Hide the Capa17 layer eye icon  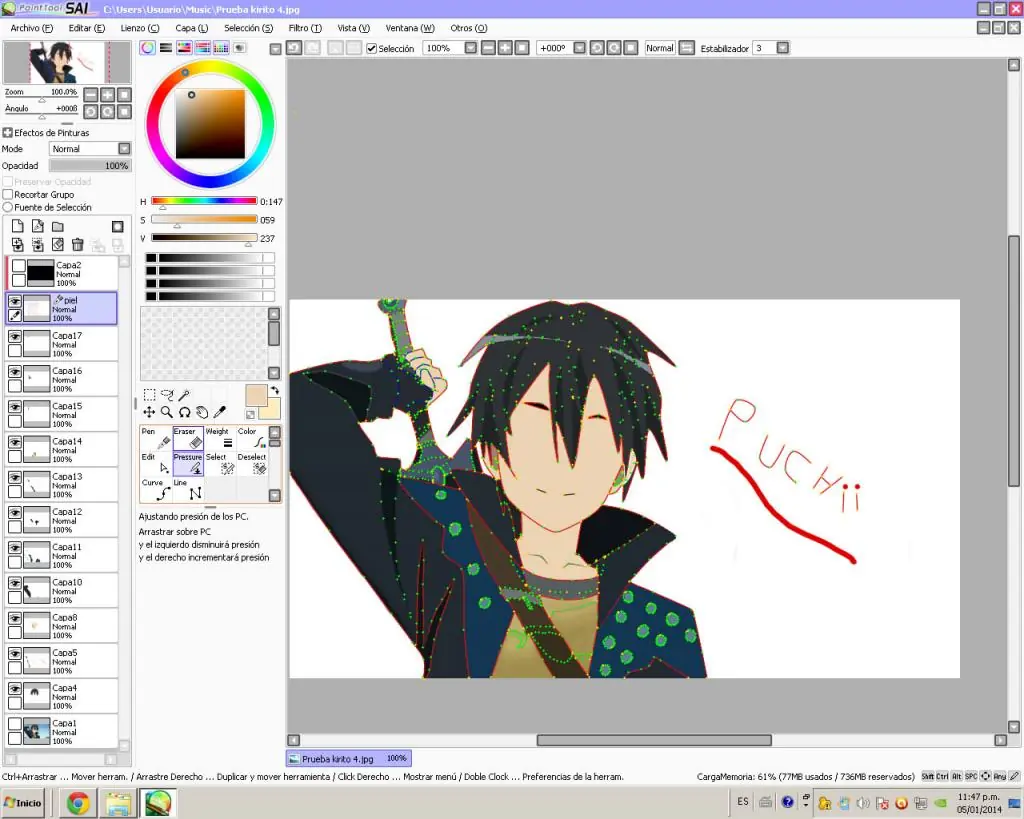point(14,336)
